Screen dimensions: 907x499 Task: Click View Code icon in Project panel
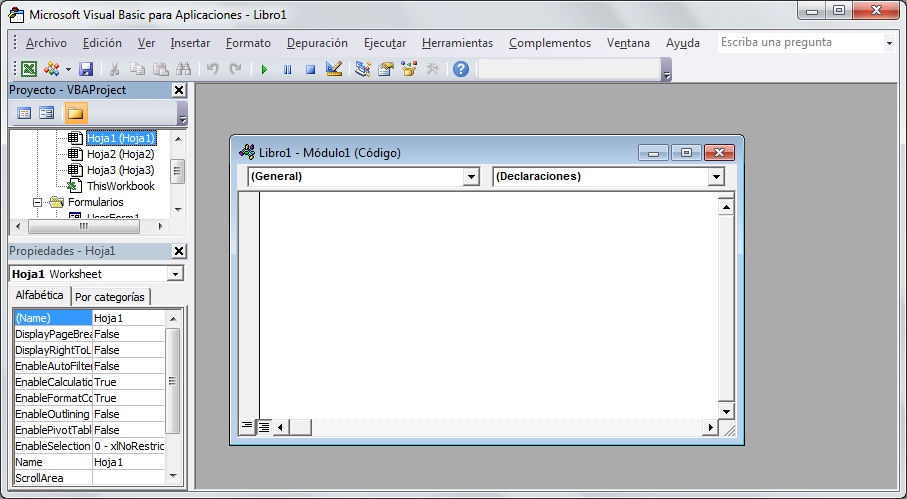(x=24, y=113)
